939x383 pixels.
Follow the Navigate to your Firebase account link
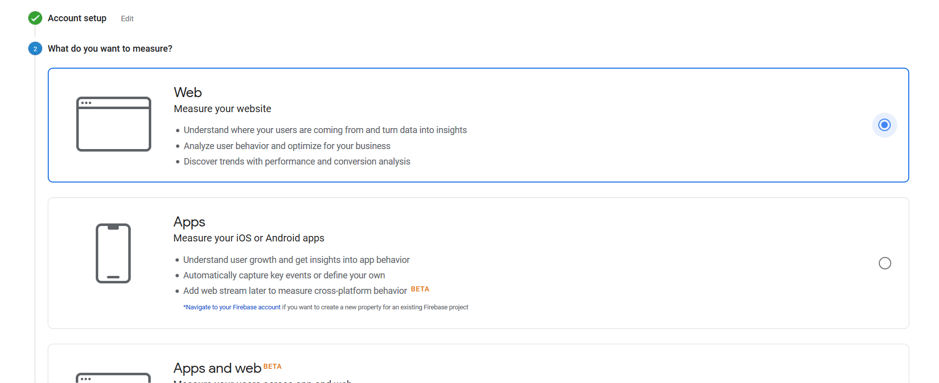[x=232, y=307]
